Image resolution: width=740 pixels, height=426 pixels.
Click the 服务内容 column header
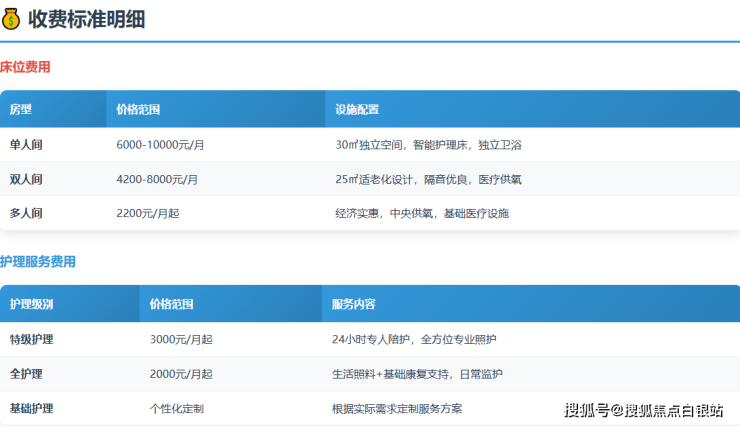click(x=353, y=303)
